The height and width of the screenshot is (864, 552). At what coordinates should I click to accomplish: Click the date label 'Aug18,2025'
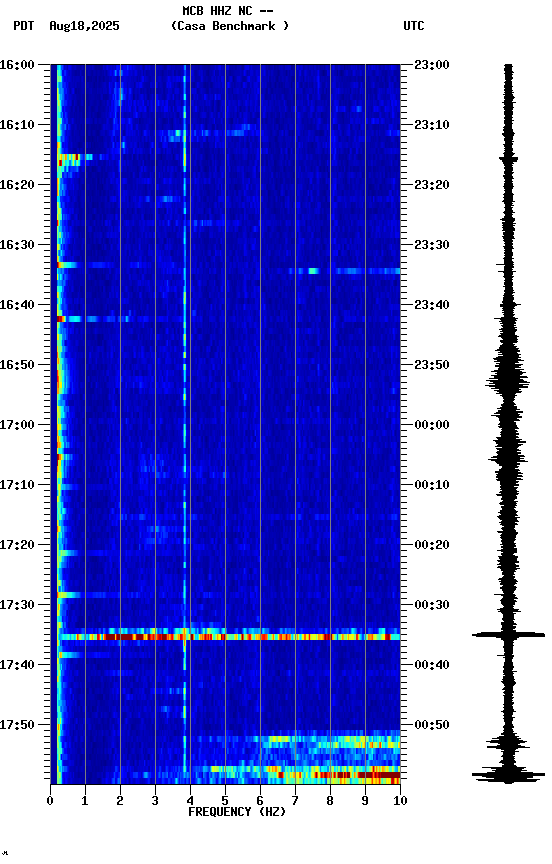(x=84, y=26)
